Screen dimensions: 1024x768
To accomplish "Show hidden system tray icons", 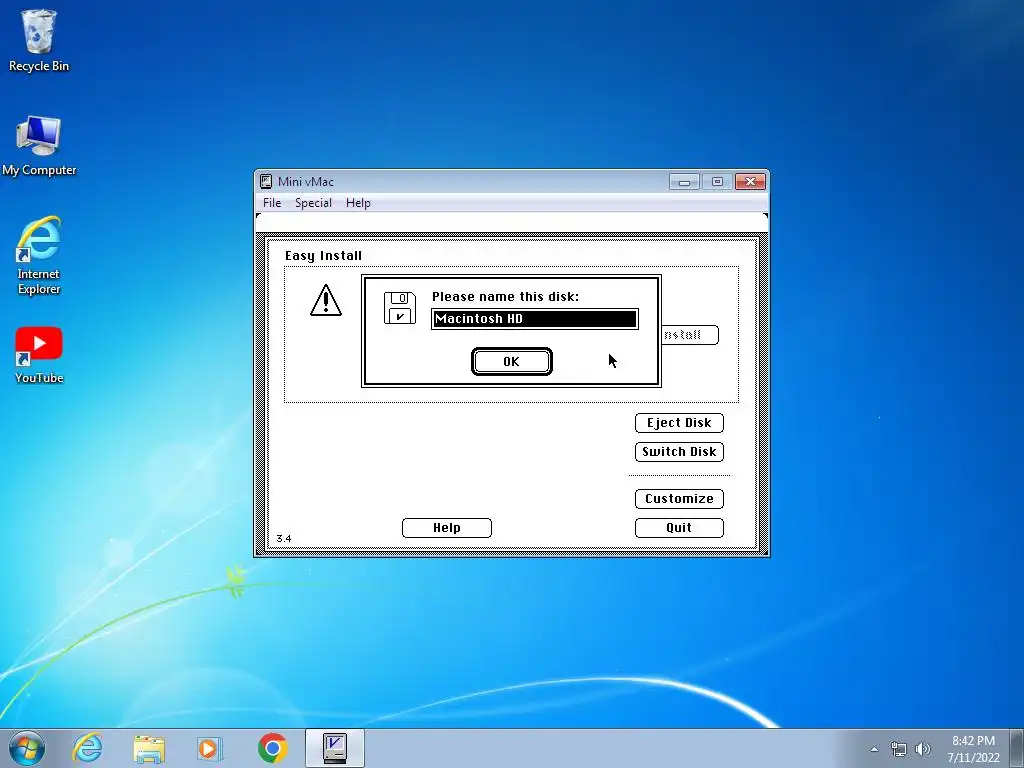I will click(874, 749).
